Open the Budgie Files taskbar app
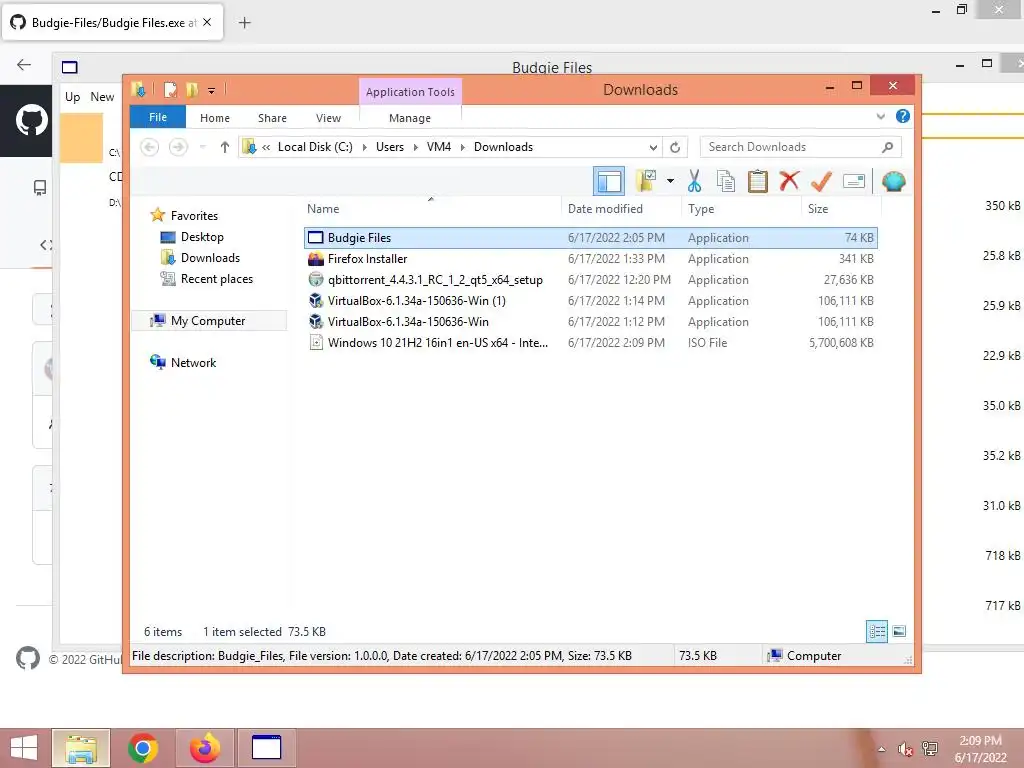The image size is (1024, 768). pos(266,748)
